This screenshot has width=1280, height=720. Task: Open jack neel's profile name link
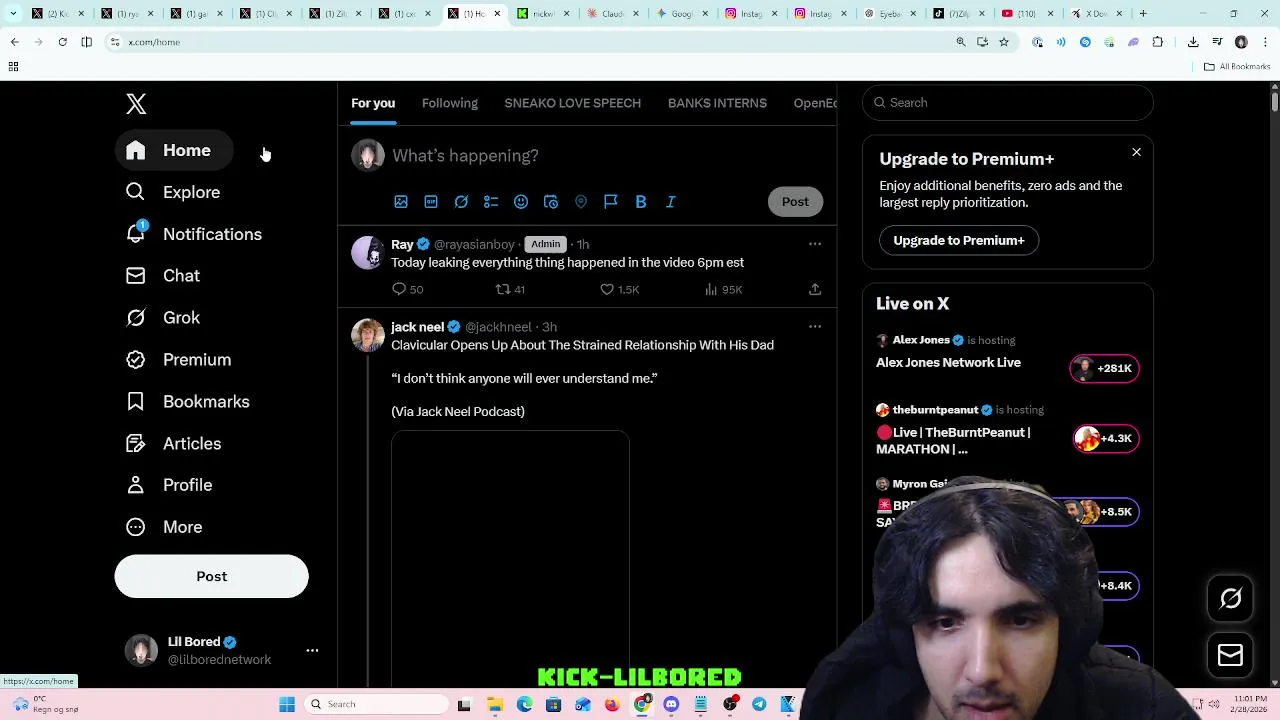click(417, 327)
